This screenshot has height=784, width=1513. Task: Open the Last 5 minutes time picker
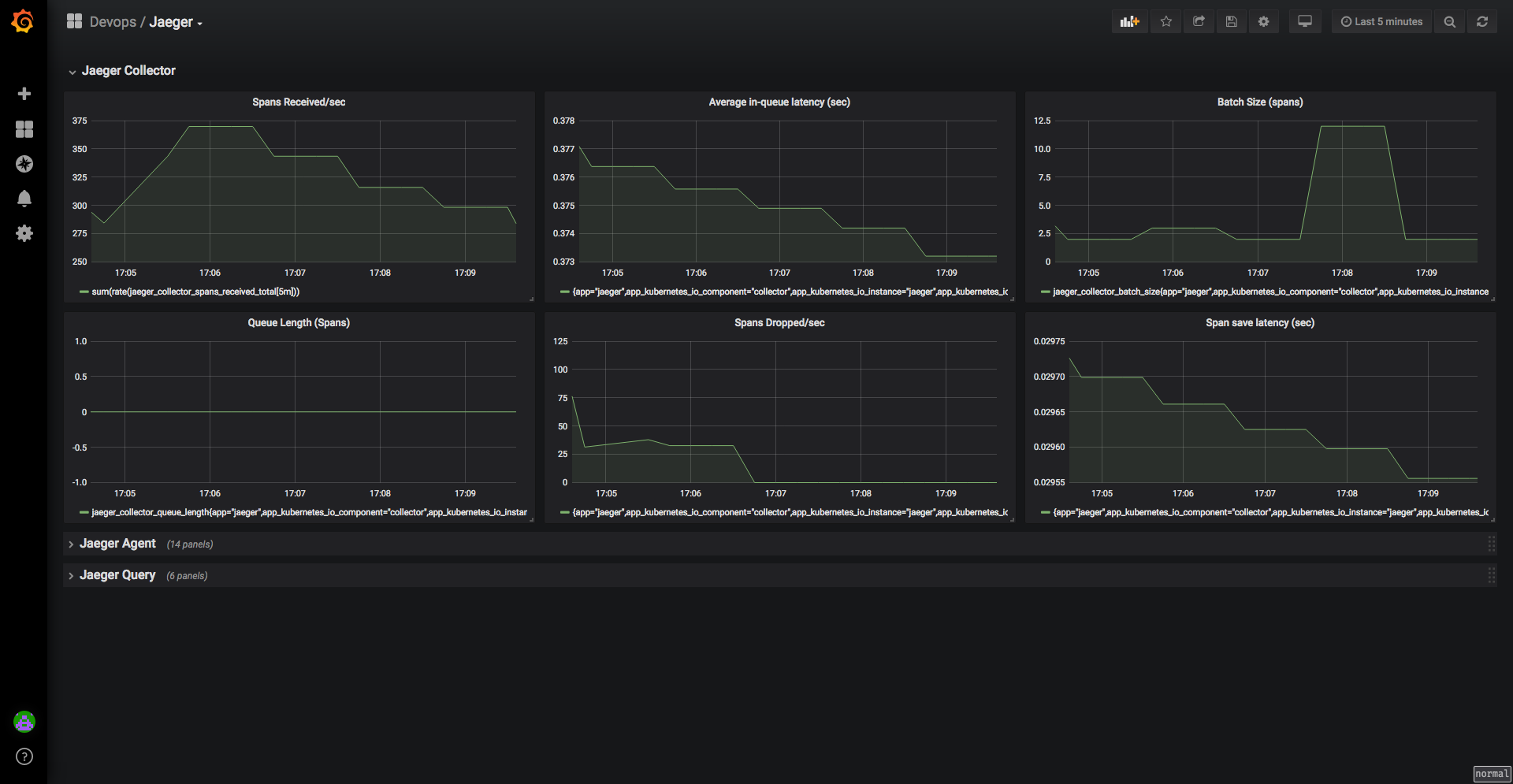[x=1381, y=22]
